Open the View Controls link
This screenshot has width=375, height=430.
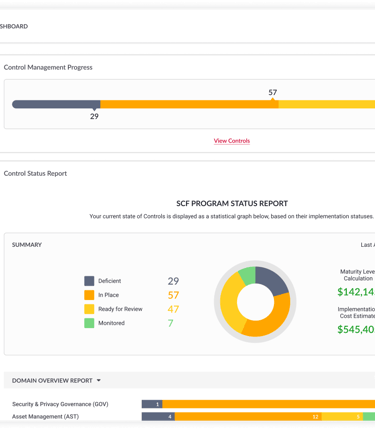click(232, 141)
